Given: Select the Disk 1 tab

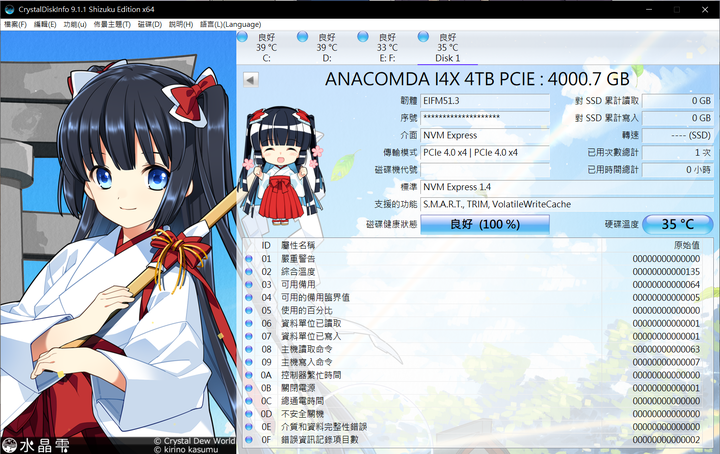Looking at the screenshot, I should point(447,47).
